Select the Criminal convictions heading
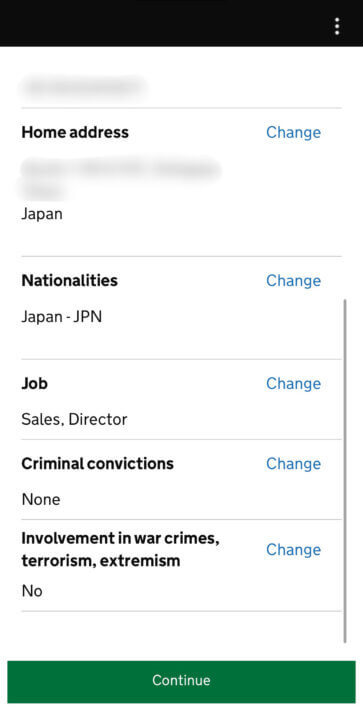363x720 pixels. [x=97, y=463]
